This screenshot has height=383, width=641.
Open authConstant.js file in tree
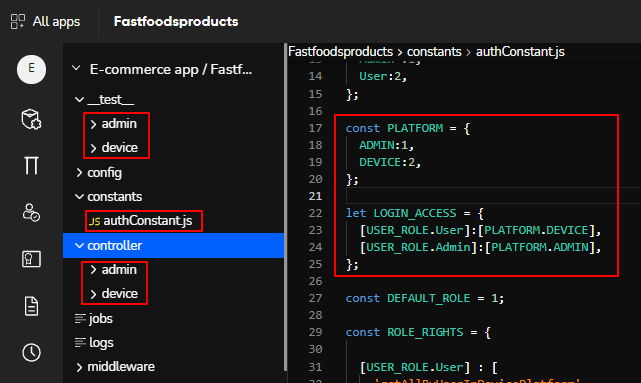[148, 221]
